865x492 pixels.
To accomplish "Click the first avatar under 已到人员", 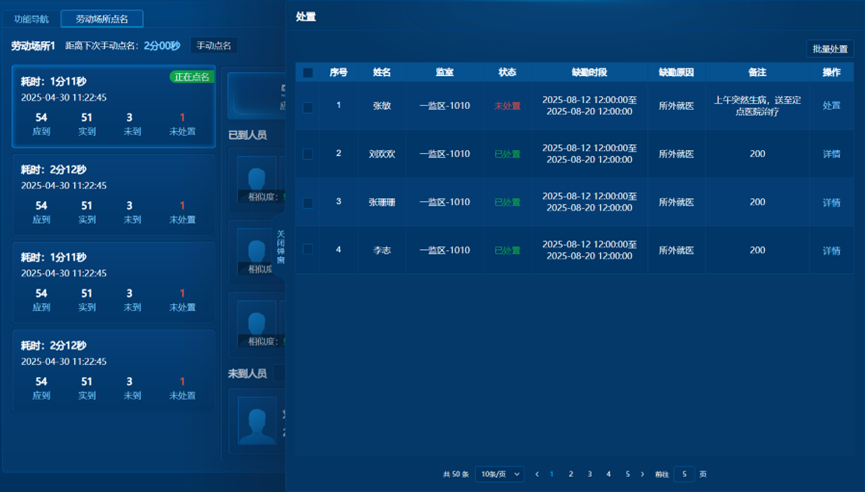I will (256, 176).
